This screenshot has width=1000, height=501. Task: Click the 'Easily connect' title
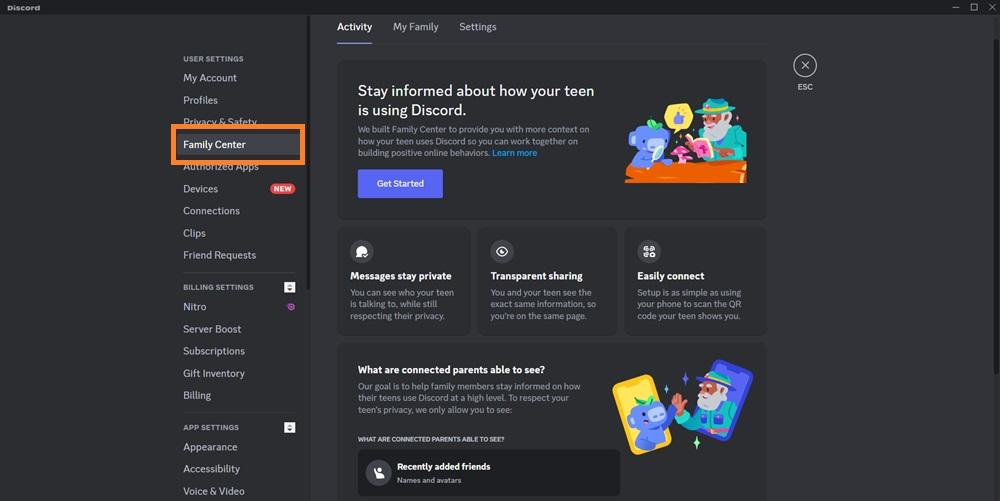pos(670,276)
